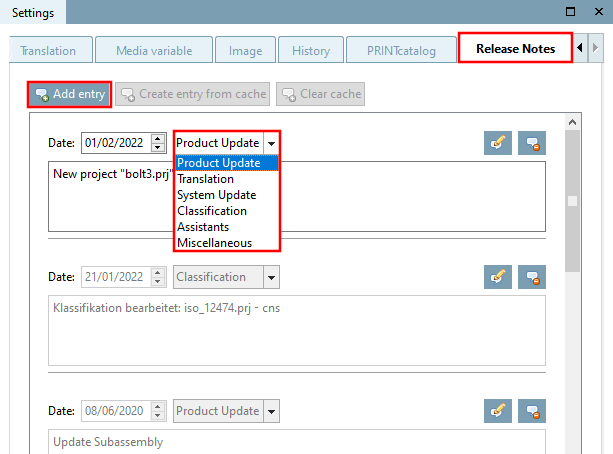613x454 pixels.
Task: Delete the 08/06/2020 Product Update entry
Action: pos(532,411)
